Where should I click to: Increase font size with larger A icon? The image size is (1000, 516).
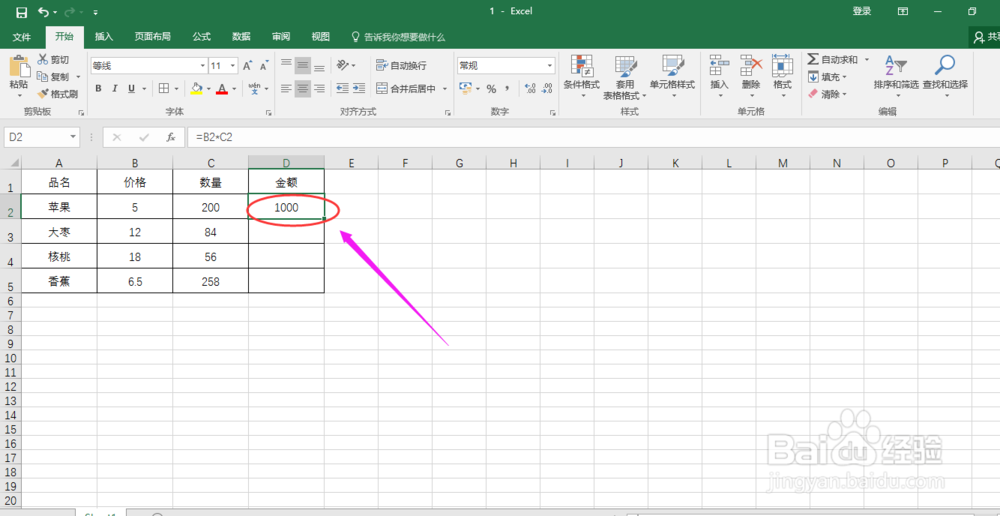[x=247, y=66]
